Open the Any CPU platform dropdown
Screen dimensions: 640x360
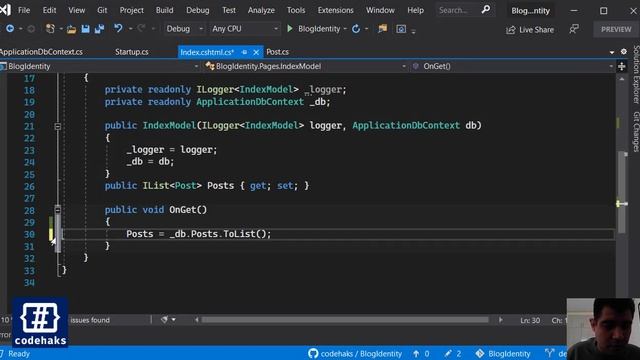click(245, 29)
